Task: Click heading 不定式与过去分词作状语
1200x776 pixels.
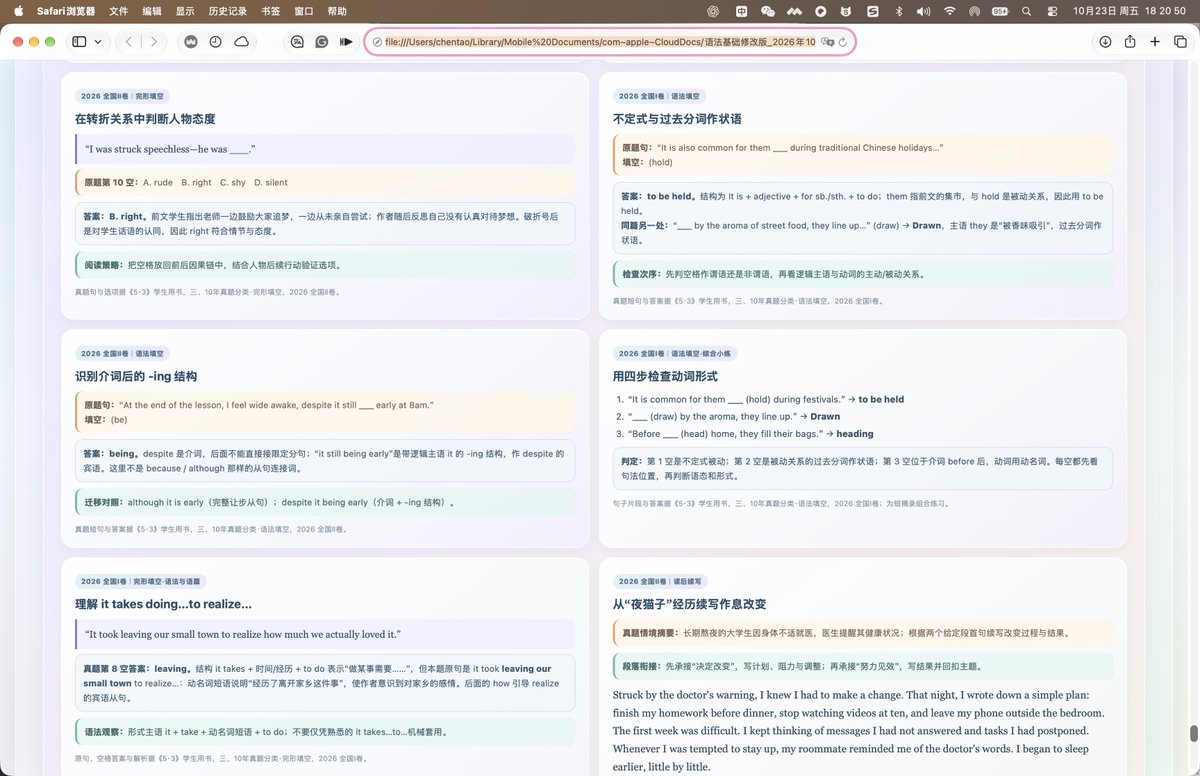Action: 677,119
